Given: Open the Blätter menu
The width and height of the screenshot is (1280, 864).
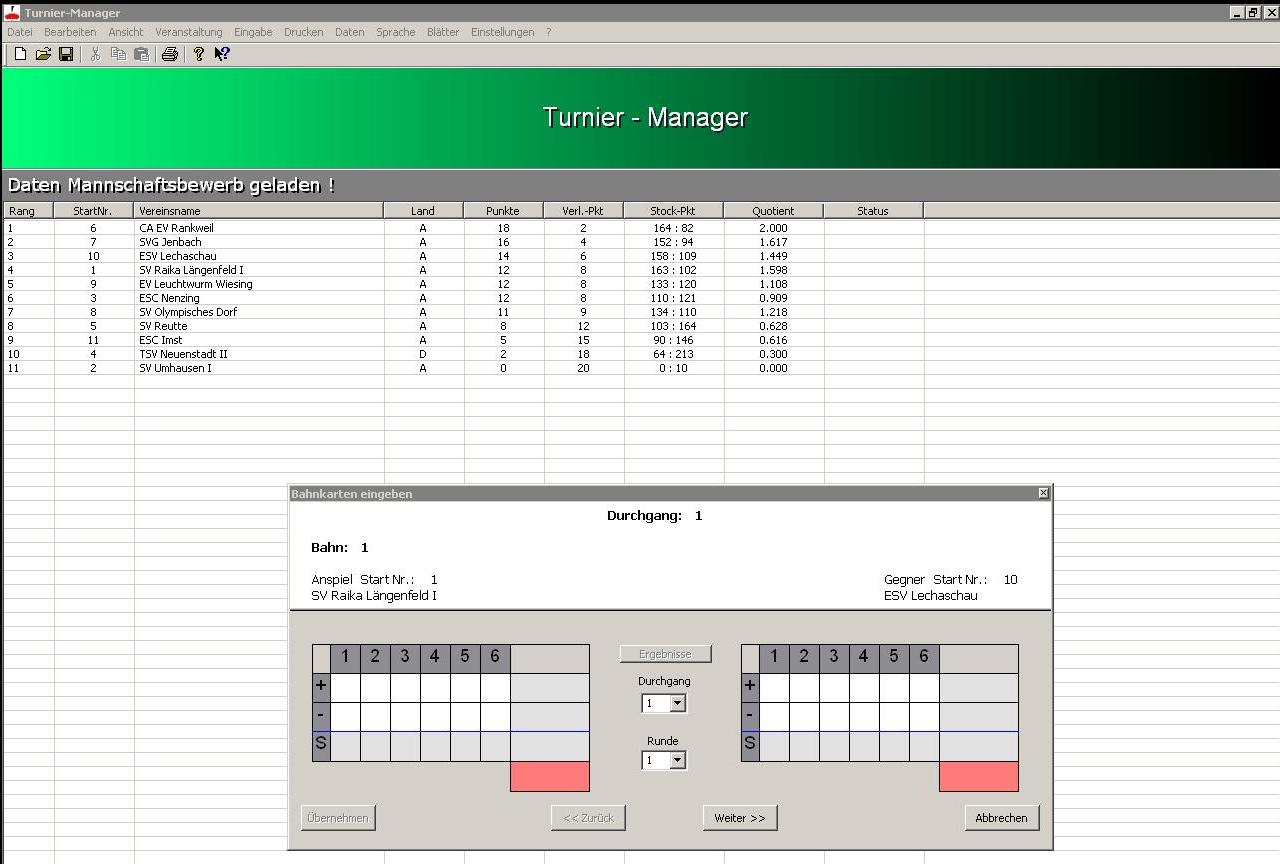Looking at the screenshot, I should point(443,32).
